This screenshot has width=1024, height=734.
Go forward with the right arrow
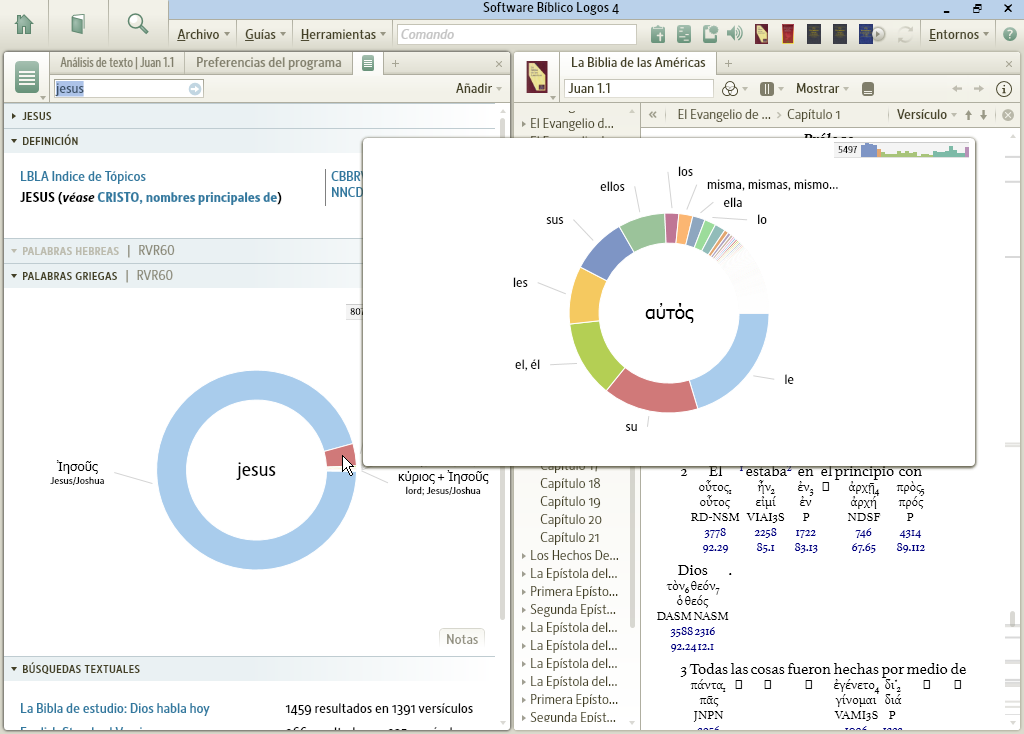(978, 89)
